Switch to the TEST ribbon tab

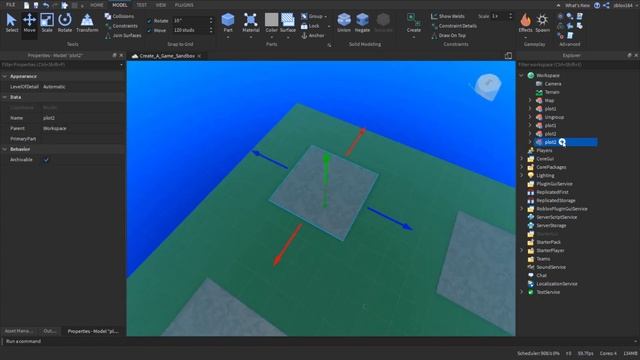[x=141, y=5]
